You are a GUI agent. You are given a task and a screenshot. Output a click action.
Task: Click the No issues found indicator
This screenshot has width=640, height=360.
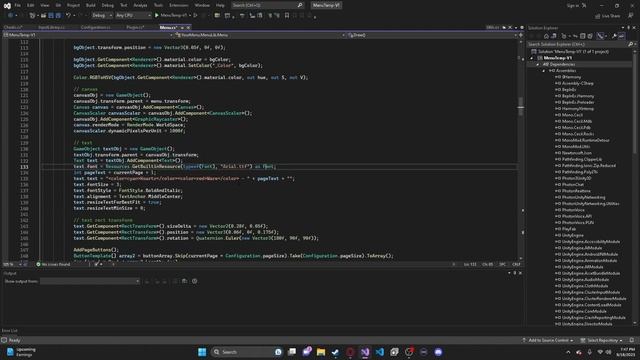[x=53, y=264]
